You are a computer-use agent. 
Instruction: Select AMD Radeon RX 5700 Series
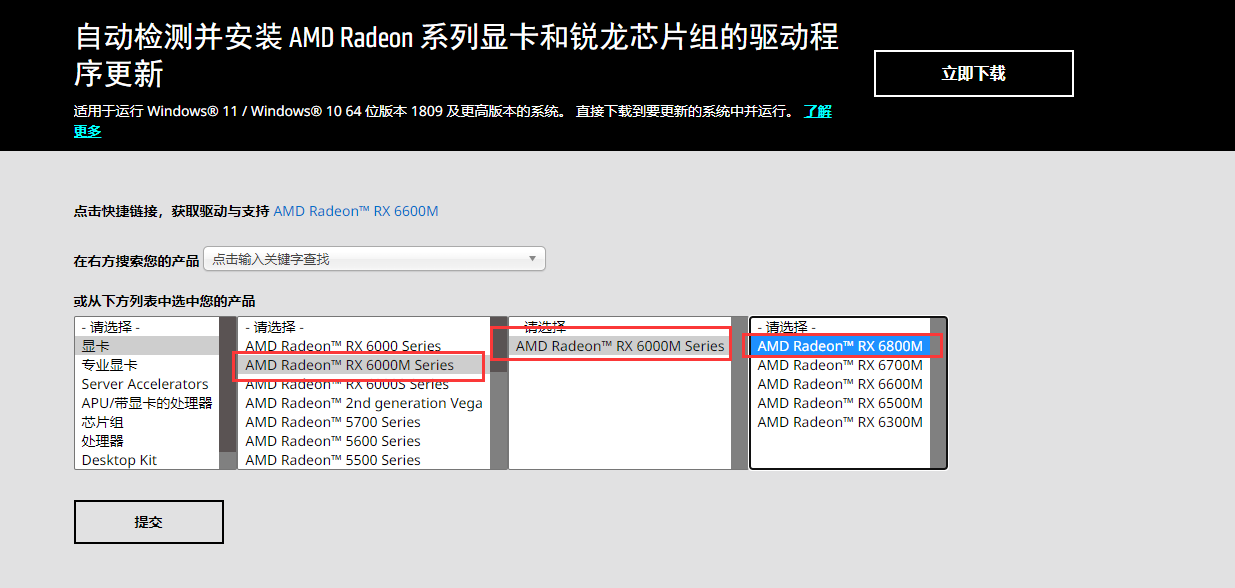[x=364, y=422]
